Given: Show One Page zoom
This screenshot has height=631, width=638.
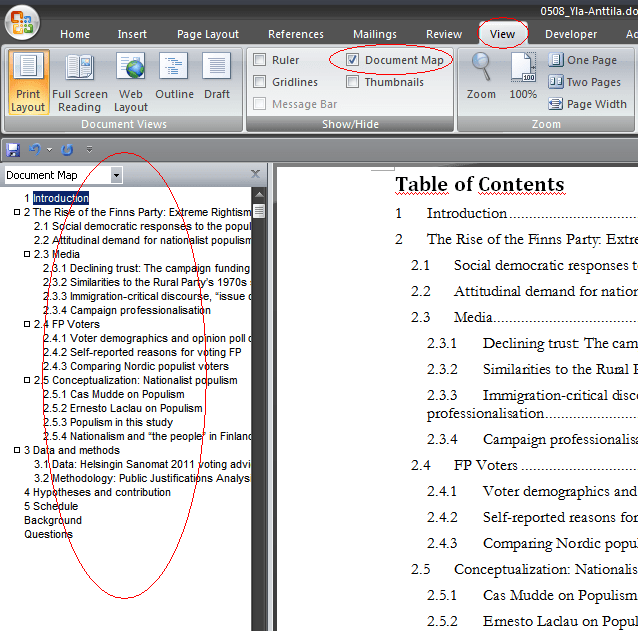Looking at the screenshot, I should click(x=582, y=60).
